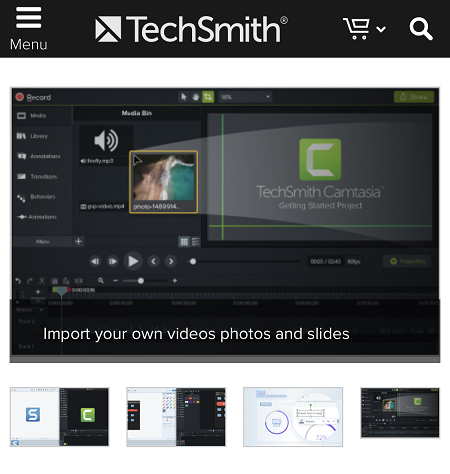
Task: Select the hand pan tool
Action: [x=195, y=97]
